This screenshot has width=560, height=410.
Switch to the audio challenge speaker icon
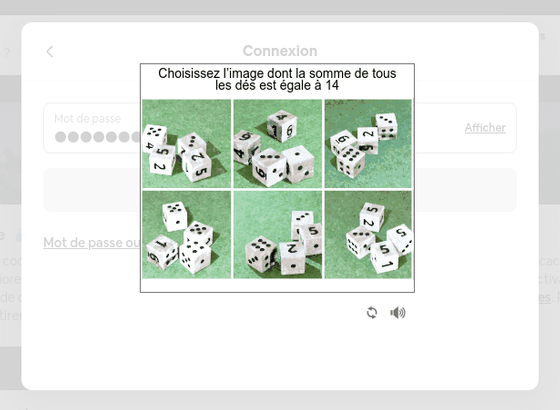point(398,312)
